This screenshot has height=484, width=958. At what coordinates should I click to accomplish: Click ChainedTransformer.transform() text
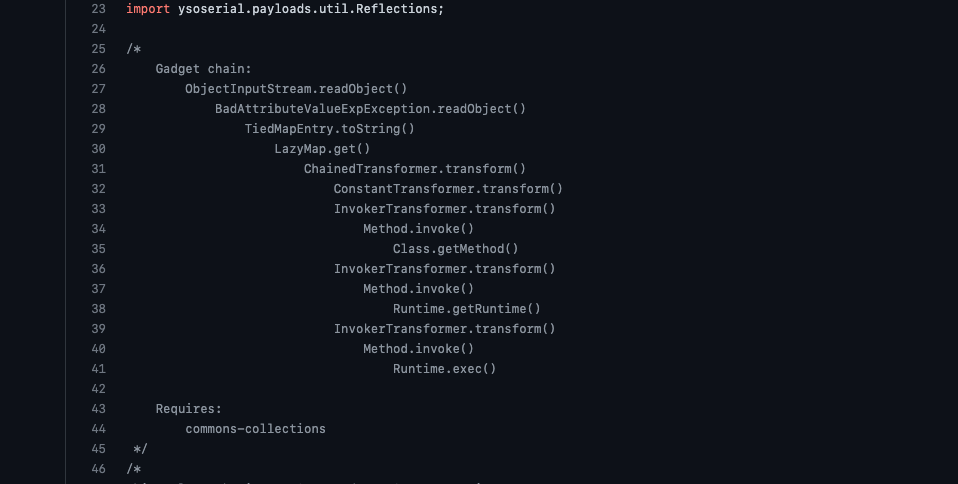415,169
